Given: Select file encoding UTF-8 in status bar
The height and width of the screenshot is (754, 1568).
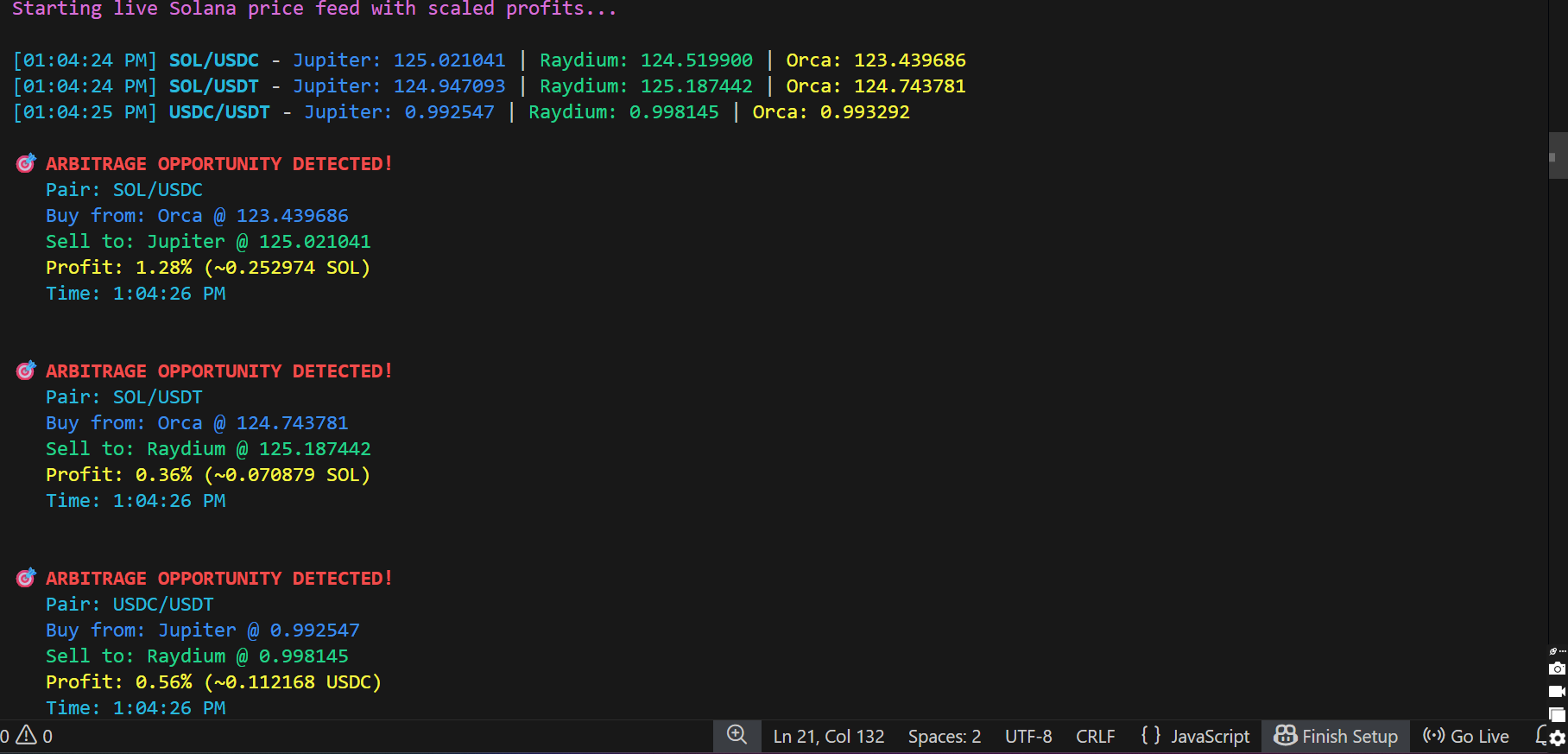Looking at the screenshot, I should [x=1028, y=737].
